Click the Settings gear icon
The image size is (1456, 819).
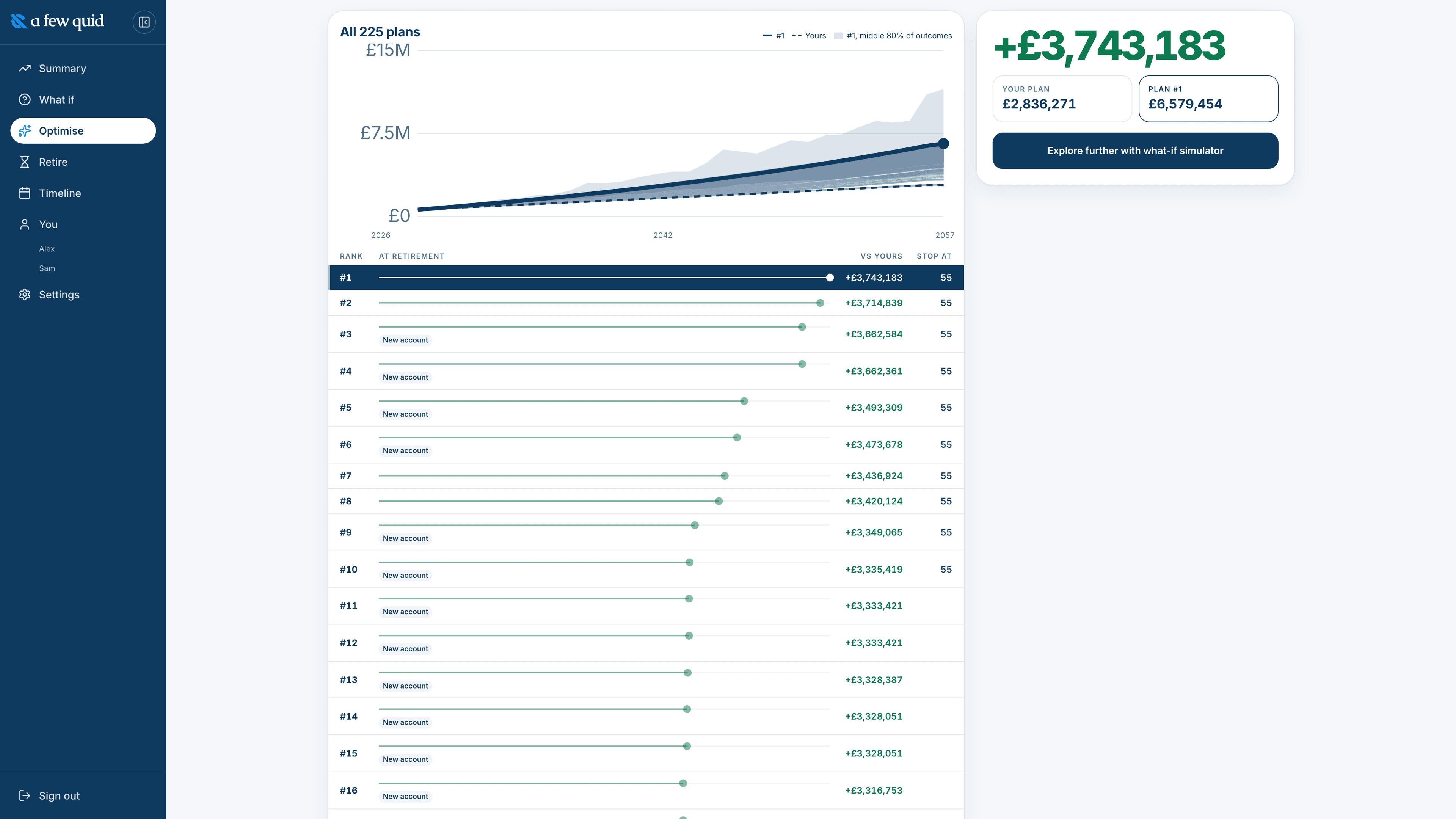point(24,295)
